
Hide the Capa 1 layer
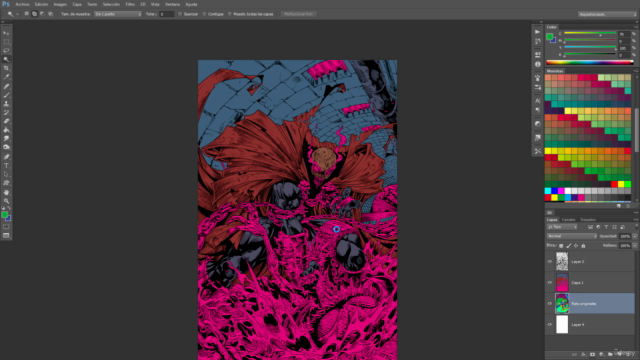click(x=549, y=282)
